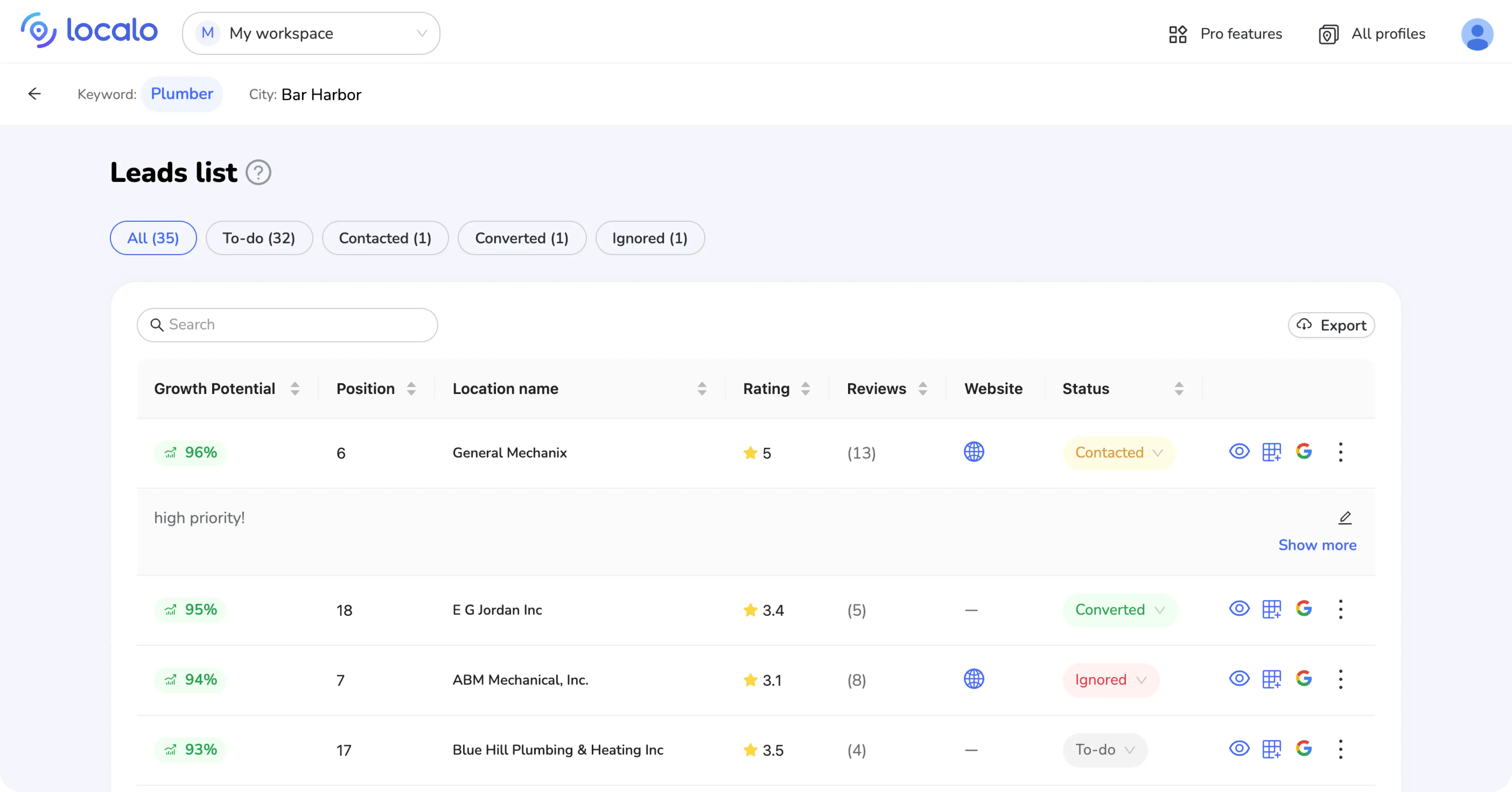Image resolution: width=1512 pixels, height=792 pixels.
Task: Open Pro features
Action: pyautogui.click(x=1227, y=33)
